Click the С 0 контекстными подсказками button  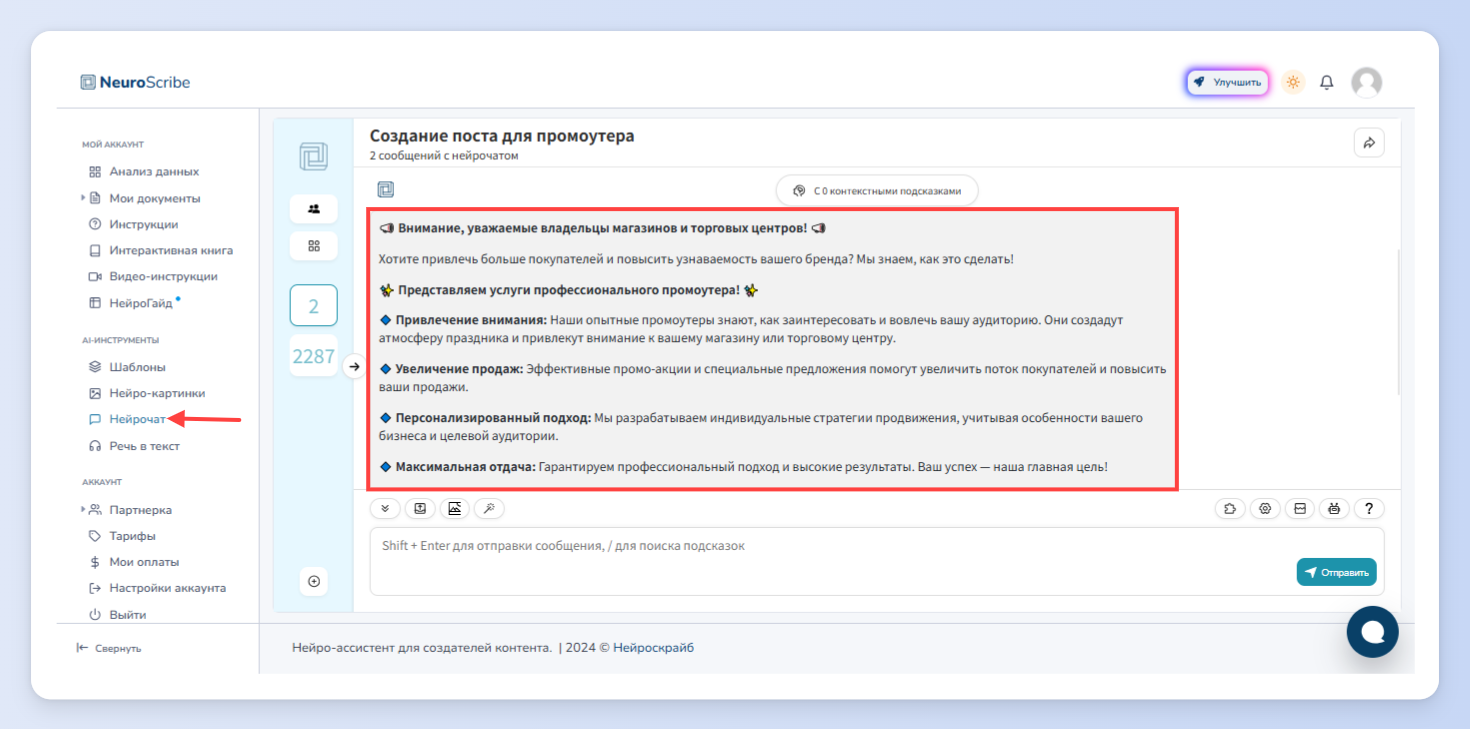tap(877, 190)
